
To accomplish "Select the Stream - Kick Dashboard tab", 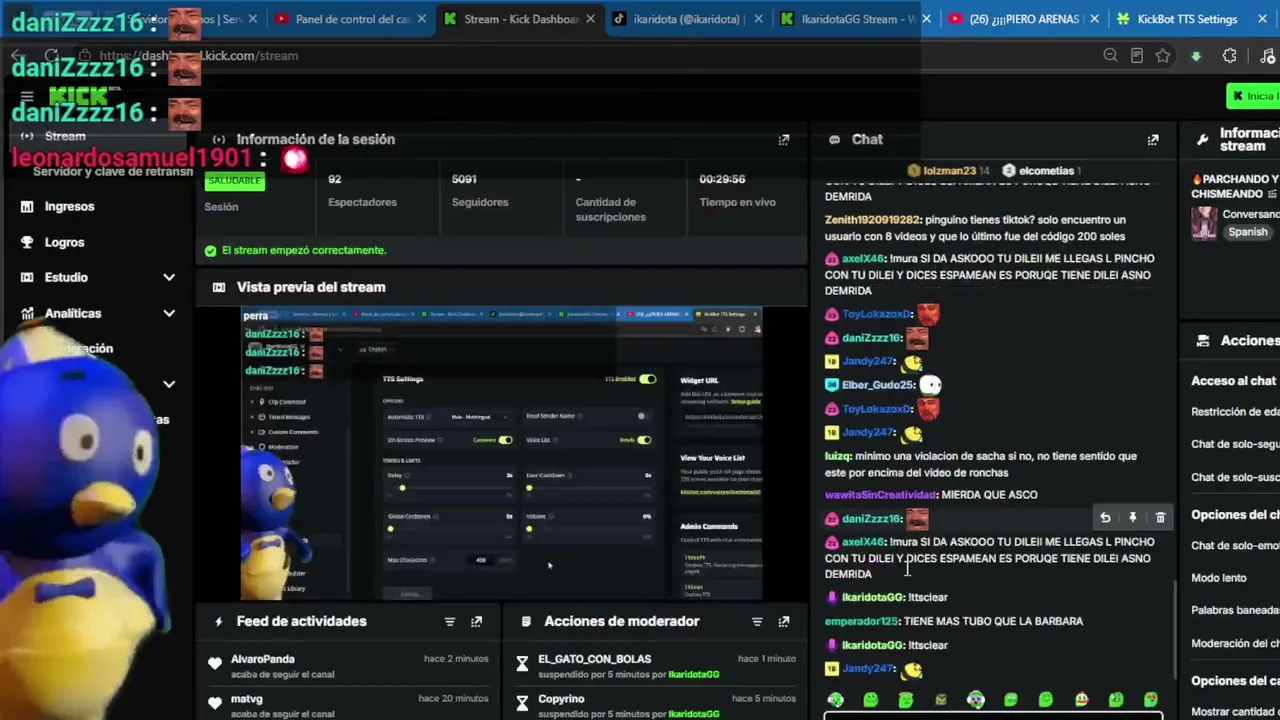I will [521, 19].
